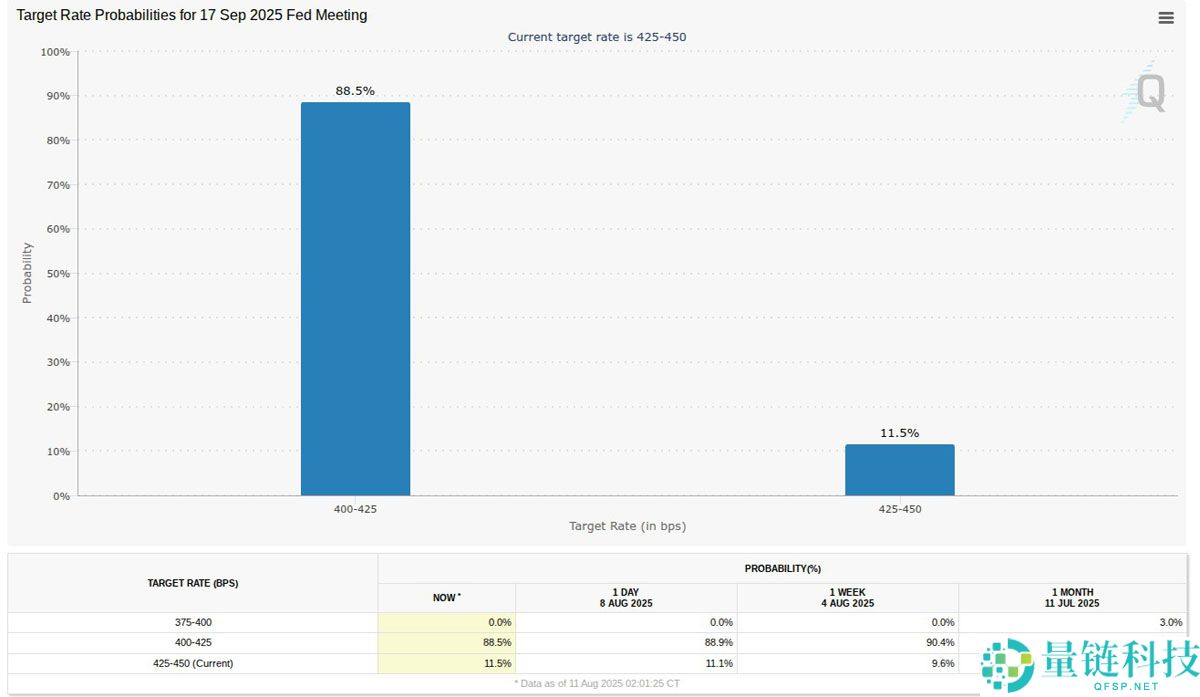The width and height of the screenshot is (1200, 697).
Task: Select the NOW column header
Action: [x=446, y=598]
